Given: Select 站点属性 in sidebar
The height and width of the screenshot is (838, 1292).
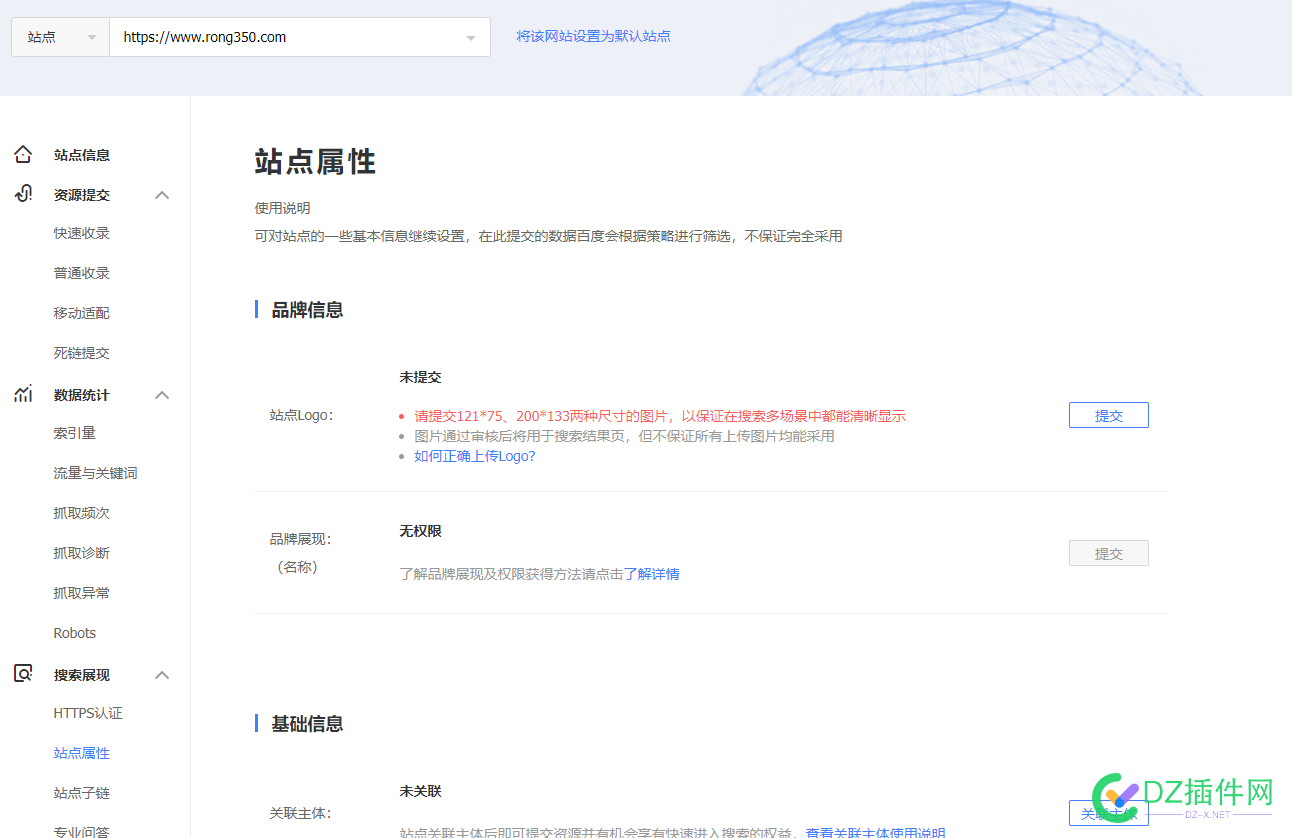Looking at the screenshot, I should tap(82, 753).
